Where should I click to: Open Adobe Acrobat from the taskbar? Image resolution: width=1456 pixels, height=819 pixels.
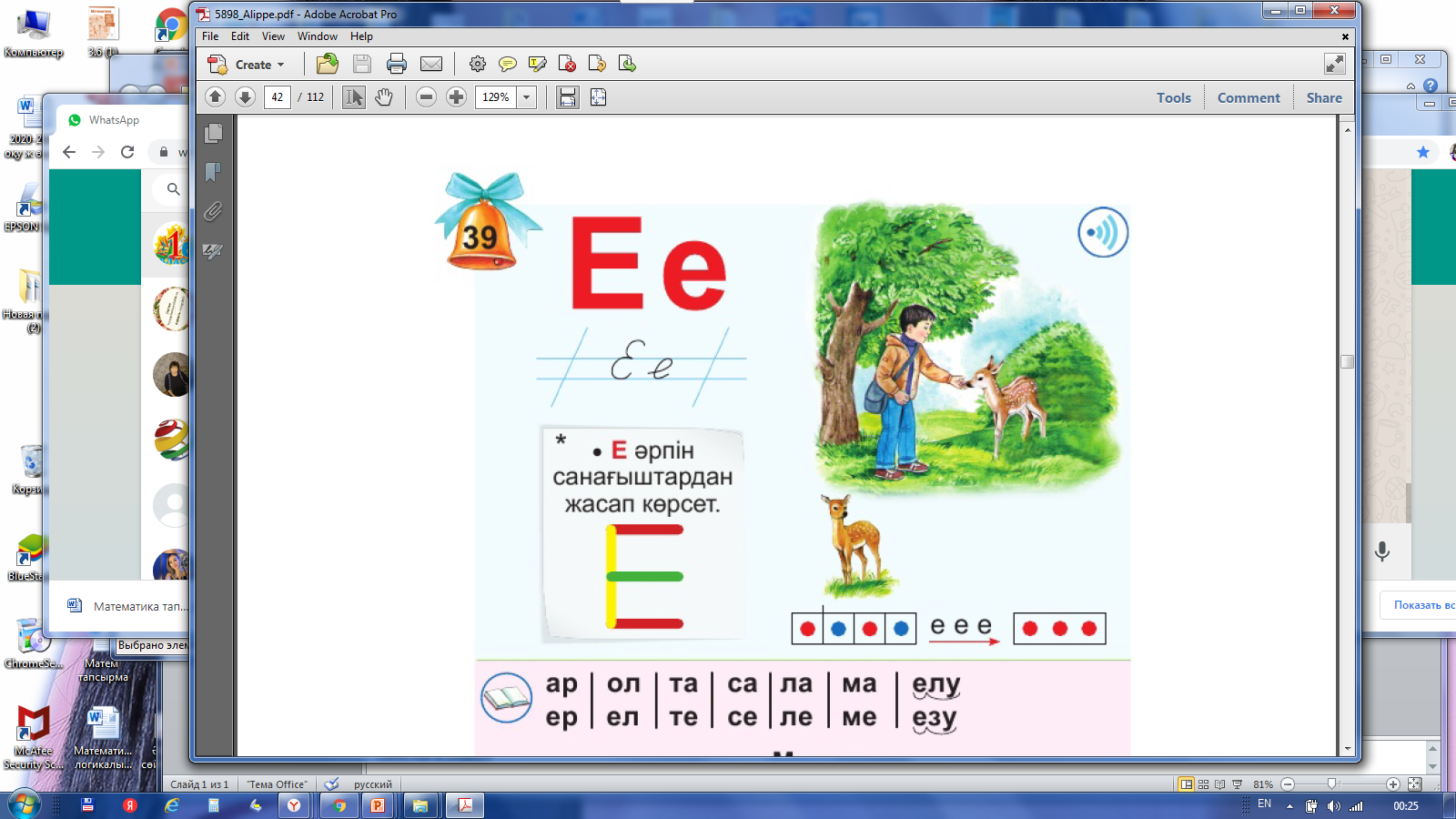465,805
